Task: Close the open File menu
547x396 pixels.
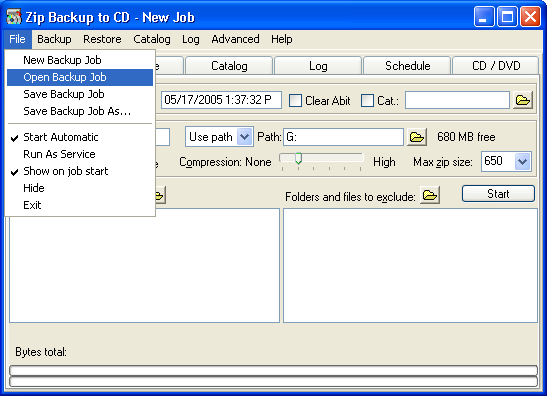Action: pos(17,39)
